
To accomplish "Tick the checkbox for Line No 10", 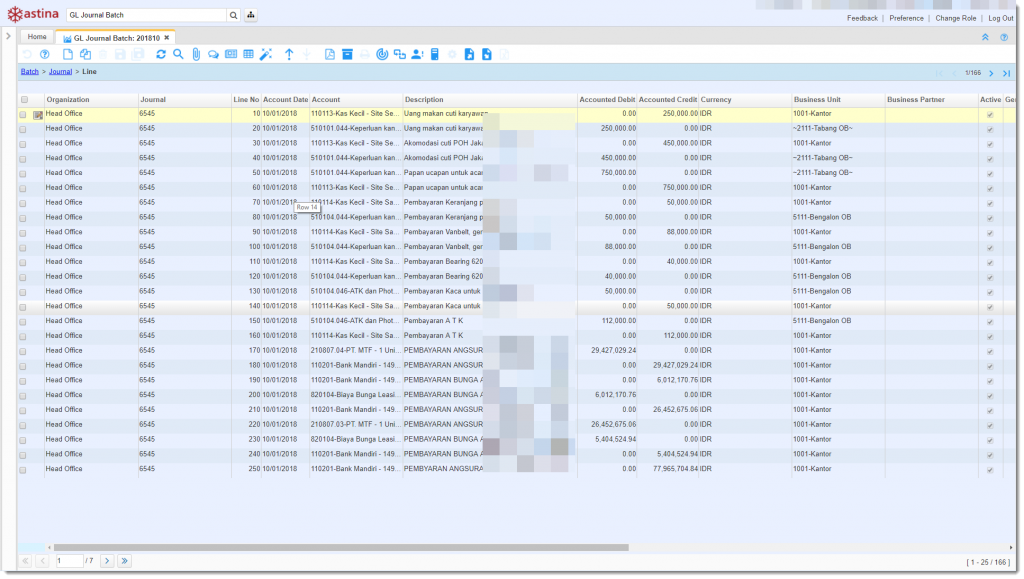I will 24,114.
